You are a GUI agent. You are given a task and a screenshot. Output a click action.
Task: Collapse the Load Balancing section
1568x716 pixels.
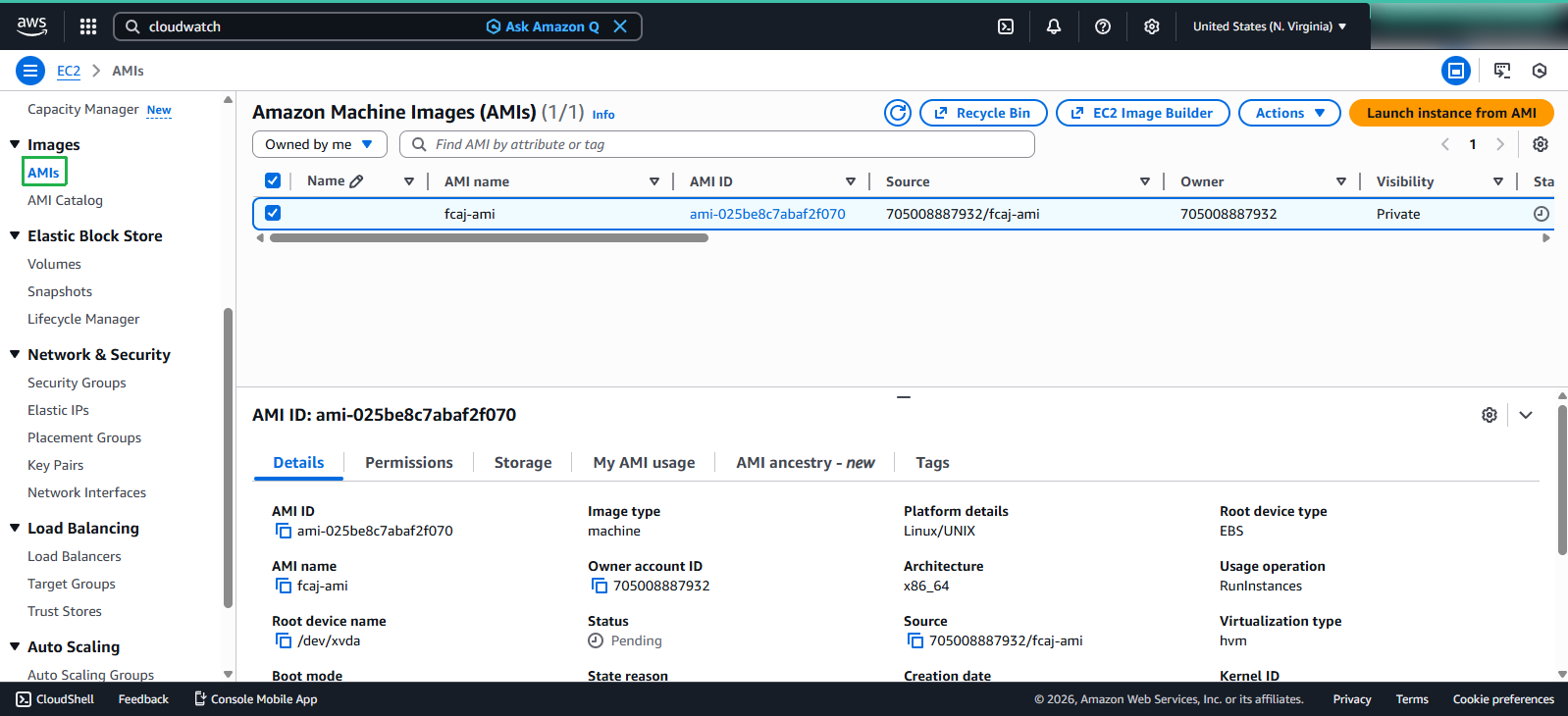tap(15, 528)
